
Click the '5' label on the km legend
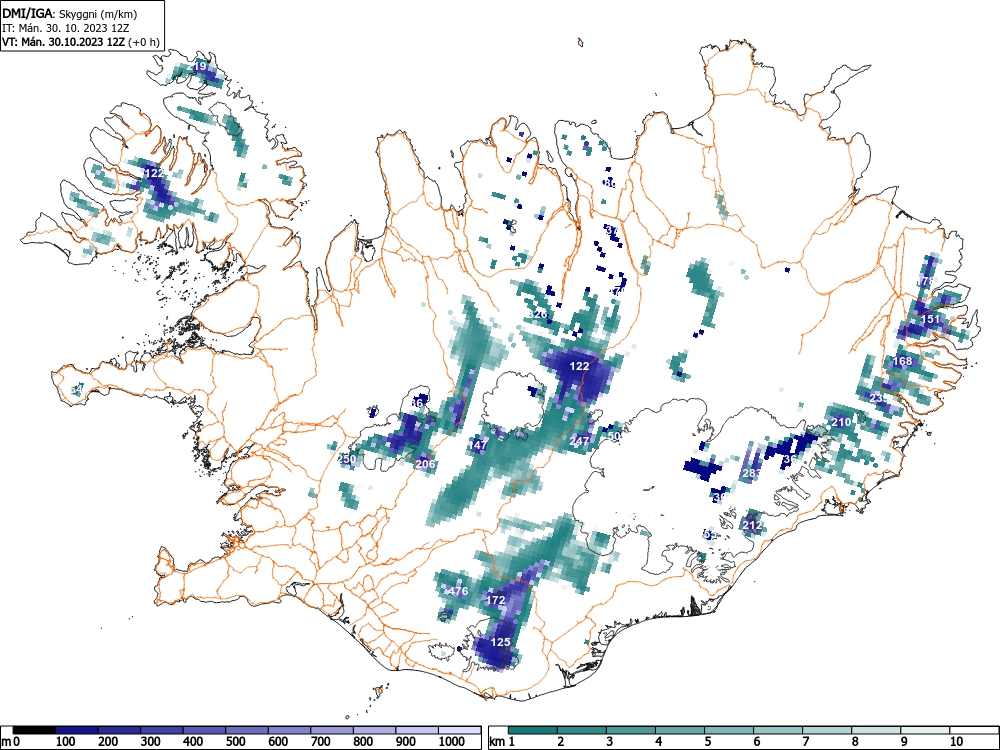click(708, 742)
